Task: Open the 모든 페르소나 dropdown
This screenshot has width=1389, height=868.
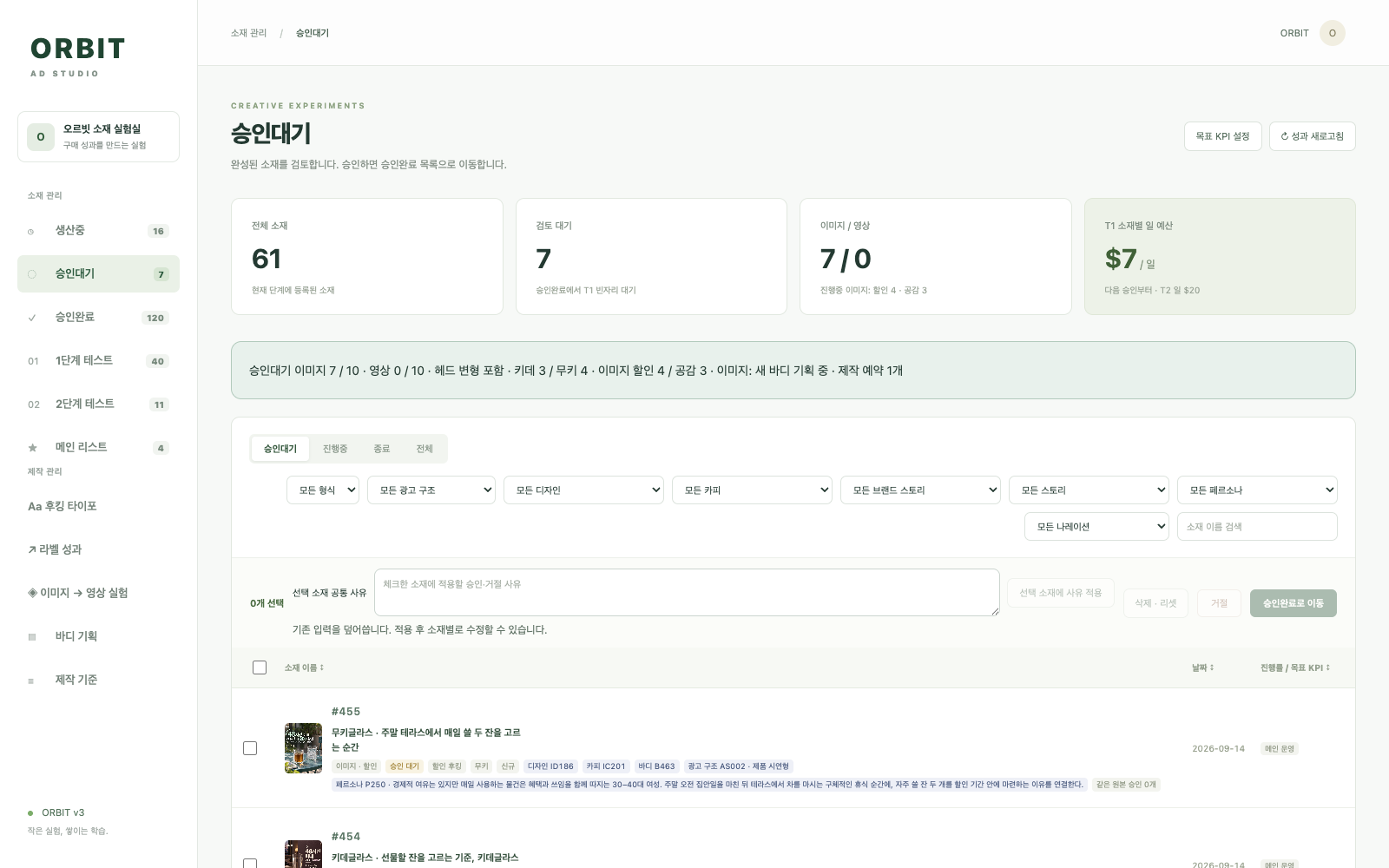Action: (1257, 490)
